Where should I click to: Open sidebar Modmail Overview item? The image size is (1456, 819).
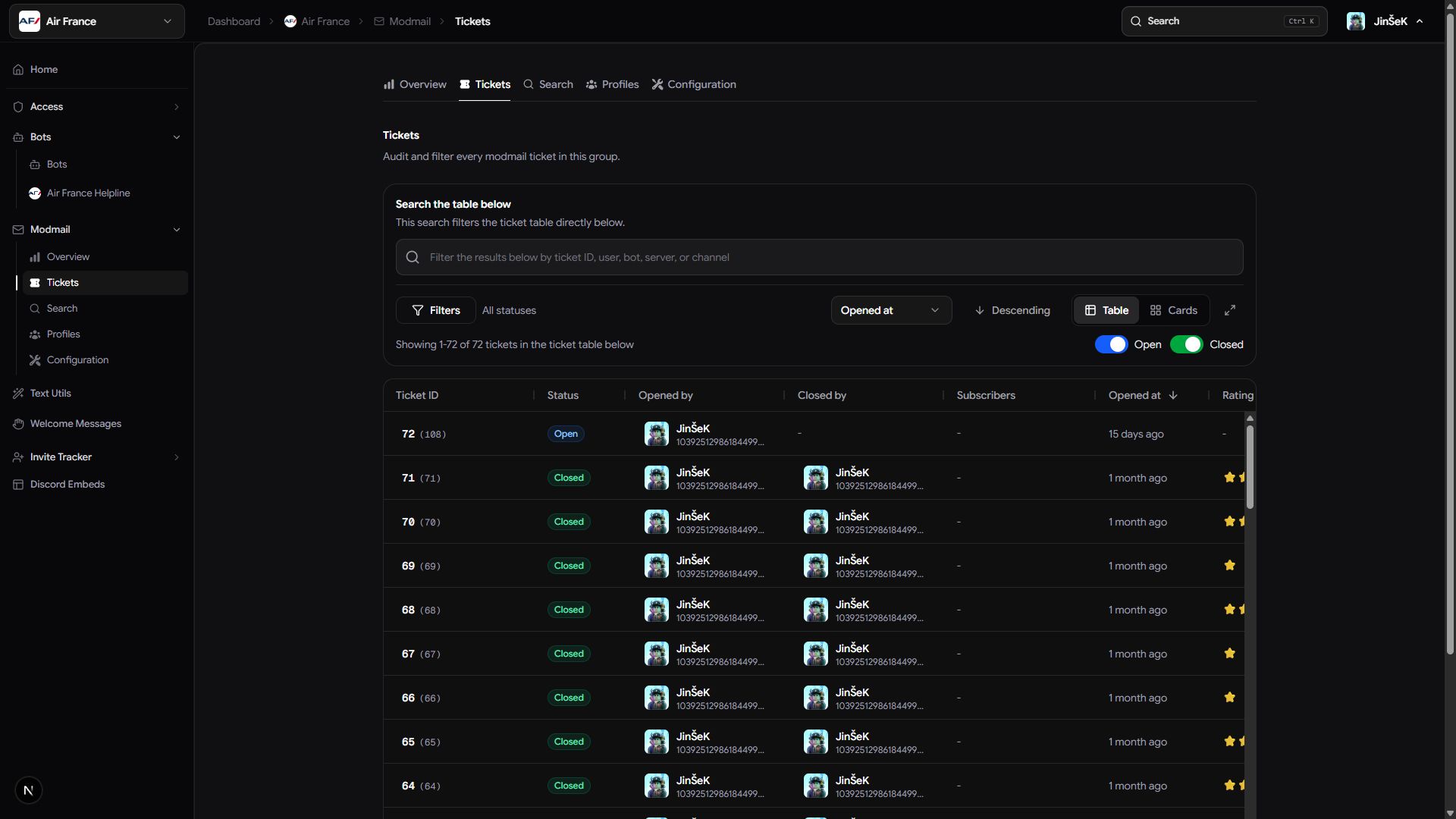105,257
